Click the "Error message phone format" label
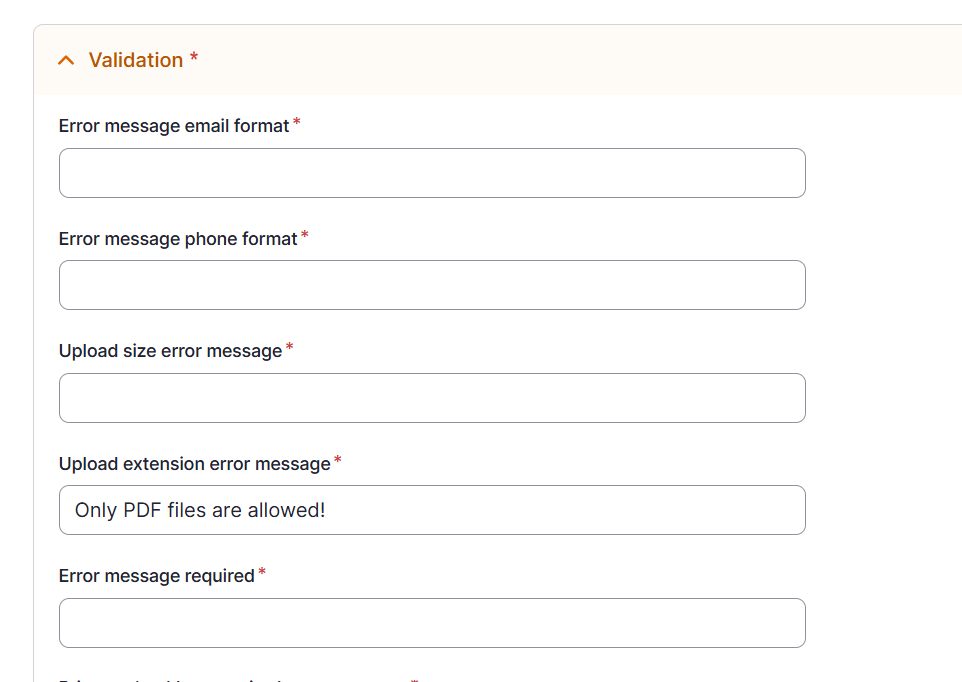962x682 pixels. coord(178,239)
